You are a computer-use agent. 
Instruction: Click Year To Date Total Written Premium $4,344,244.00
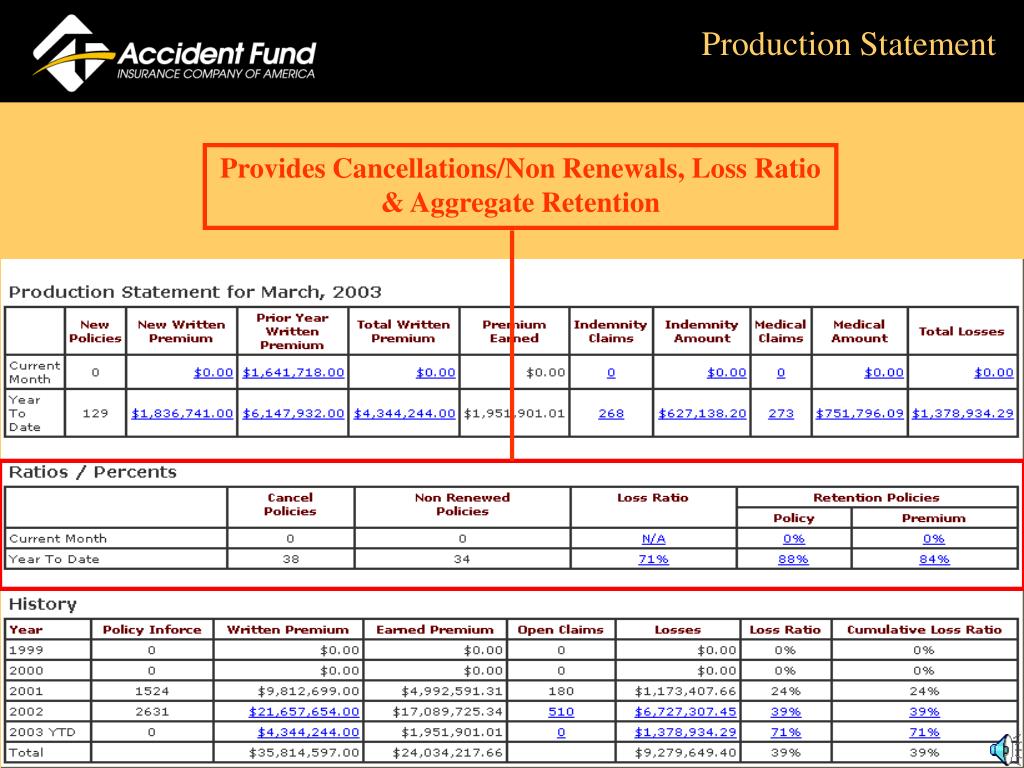coord(404,413)
